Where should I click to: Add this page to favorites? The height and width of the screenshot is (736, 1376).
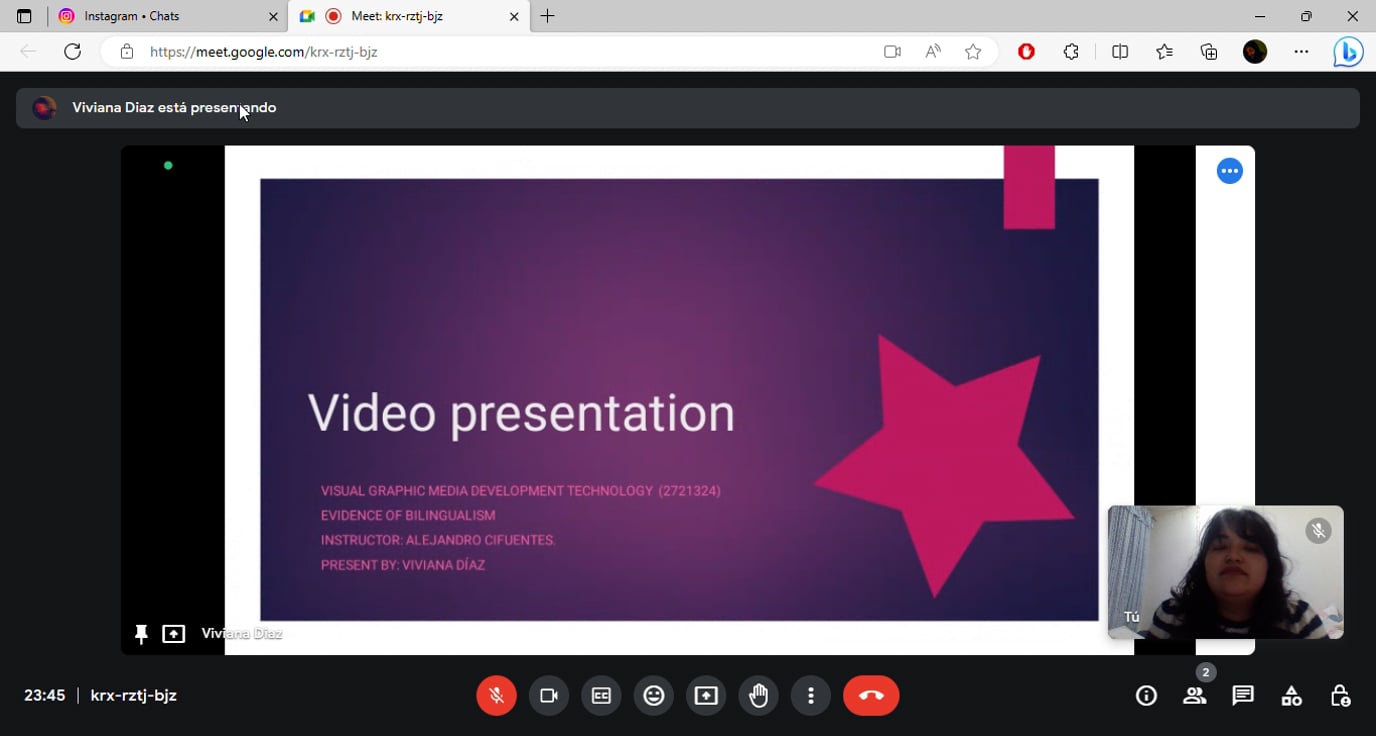[x=973, y=52]
